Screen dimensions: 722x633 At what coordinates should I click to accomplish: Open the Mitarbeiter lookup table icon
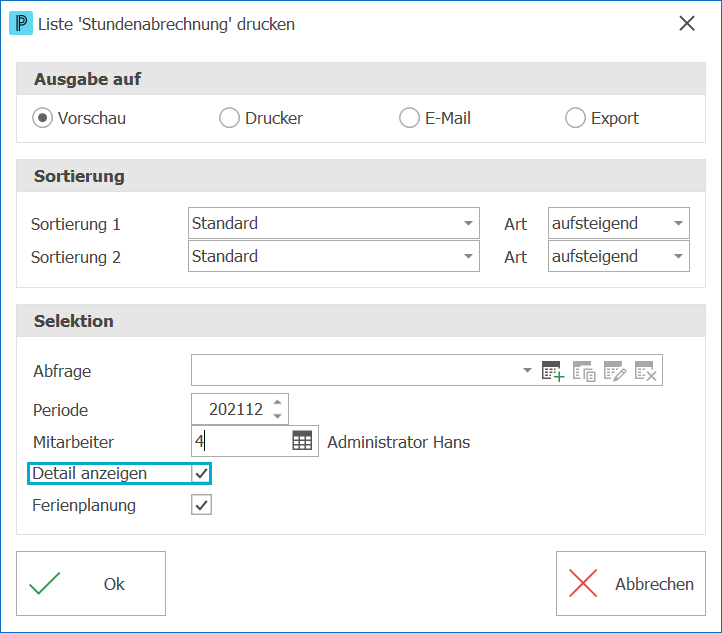[x=302, y=441]
